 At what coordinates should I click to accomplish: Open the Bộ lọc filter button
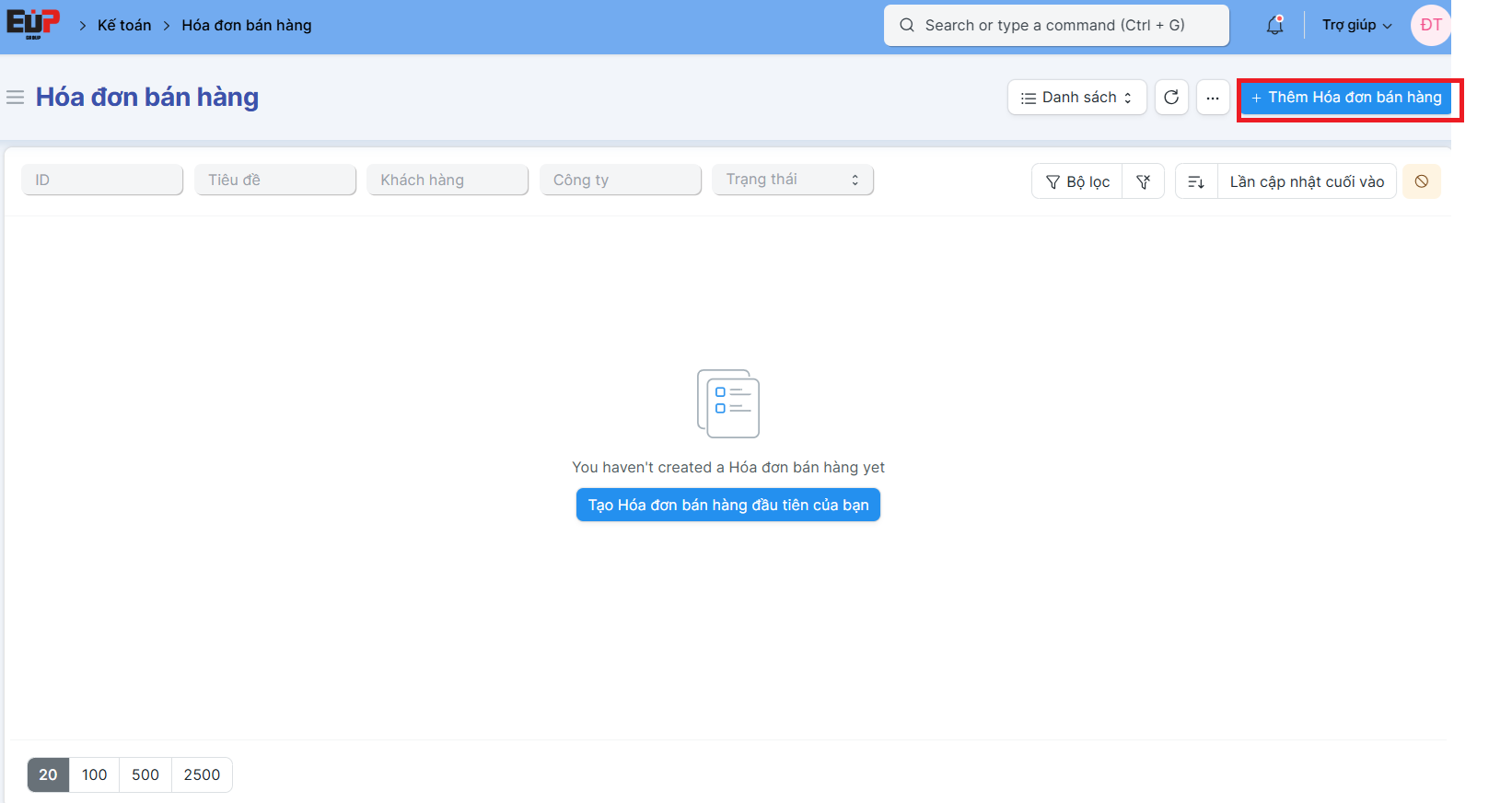[x=1077, y=181]
